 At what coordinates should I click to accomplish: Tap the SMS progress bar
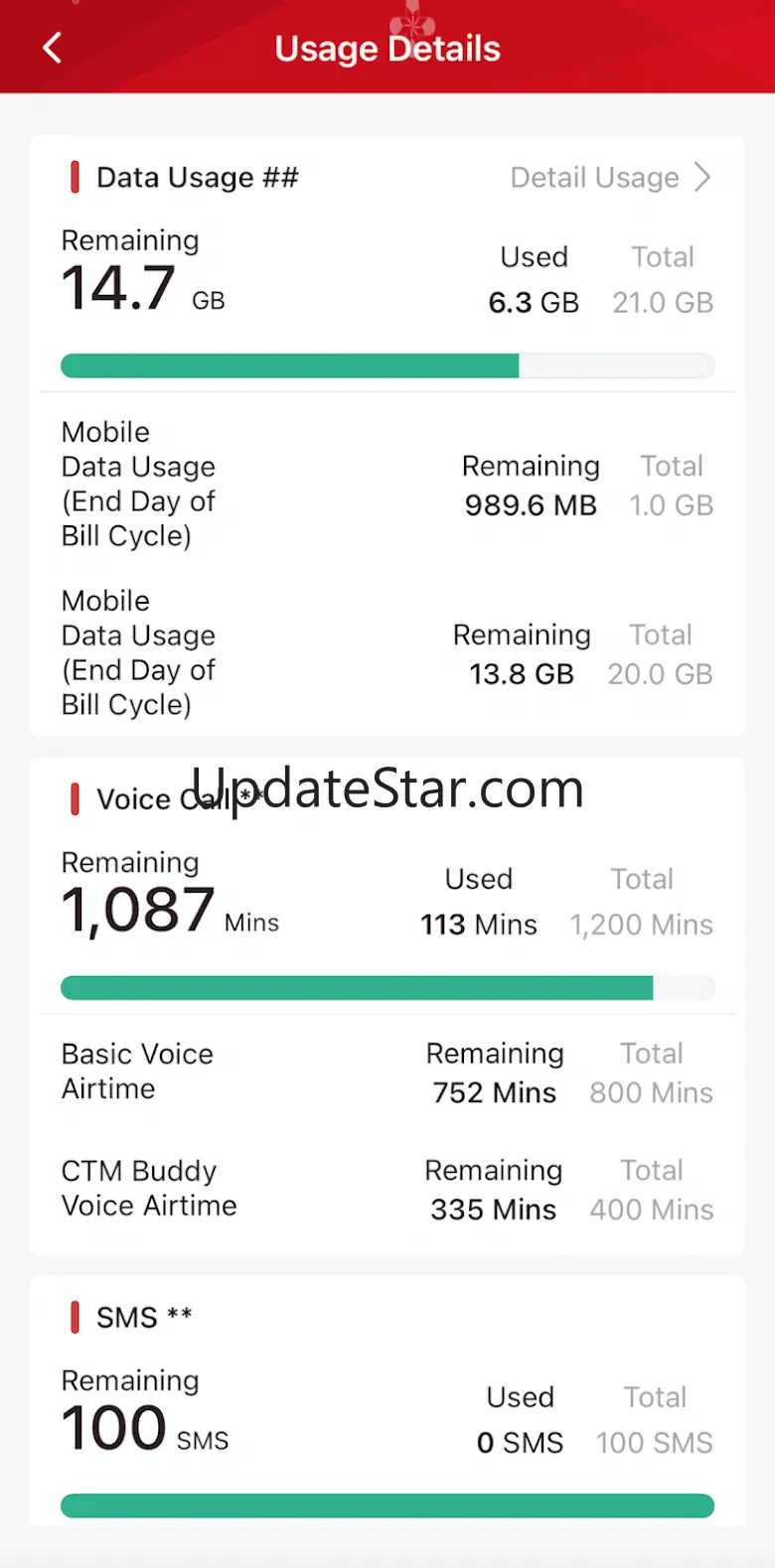point(387,1505)
